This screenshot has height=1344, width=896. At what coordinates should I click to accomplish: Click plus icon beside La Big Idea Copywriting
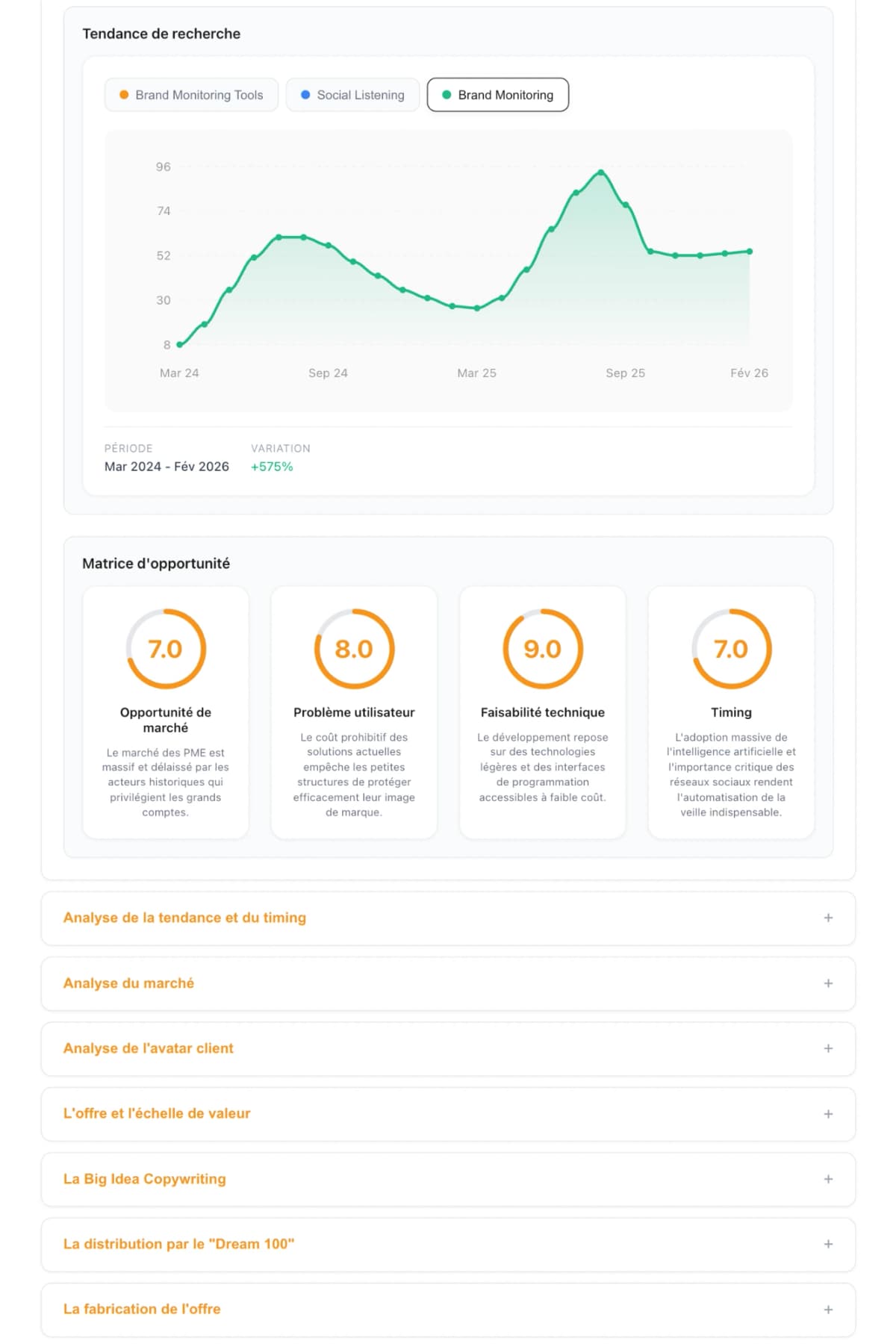(x=828, y=1179)
